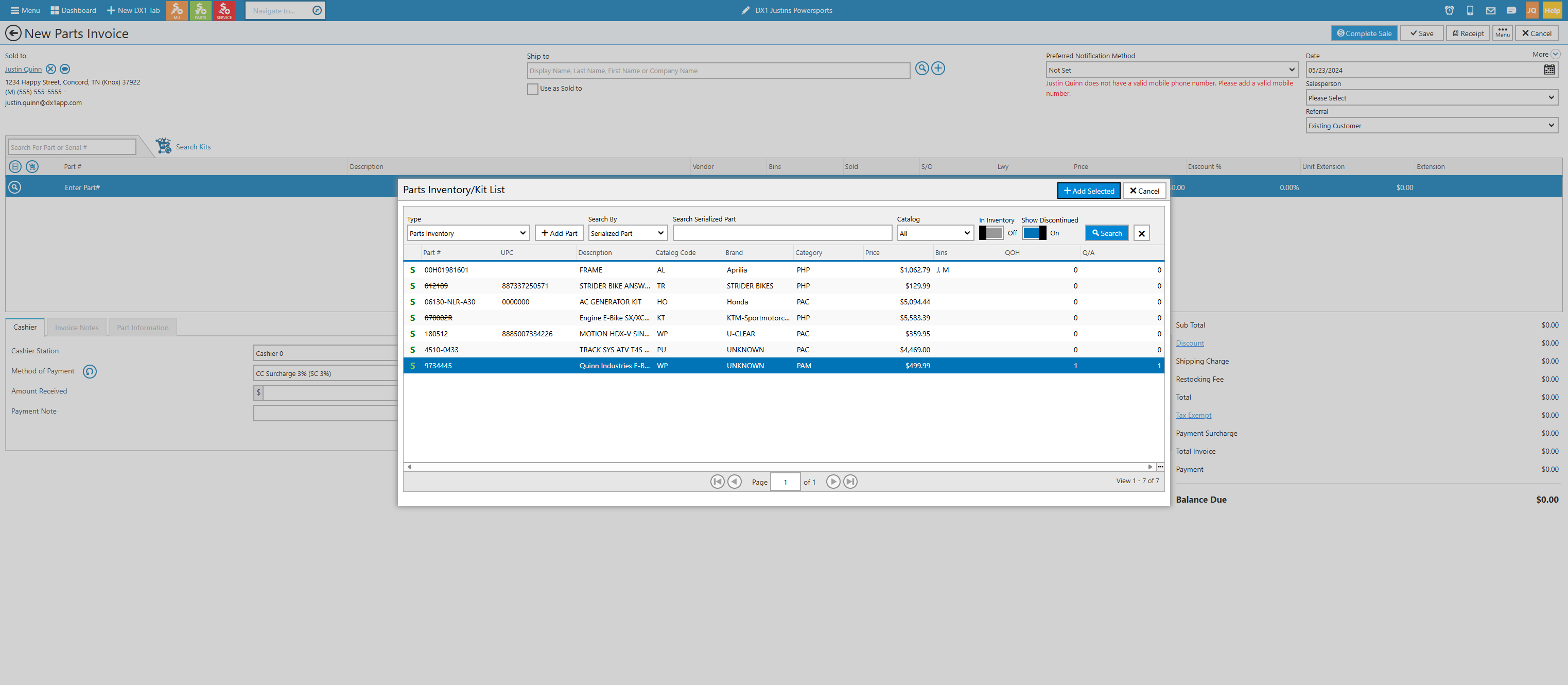Open the Service red icon
This screenshot has width=1568, height=685.
(224, 10)
